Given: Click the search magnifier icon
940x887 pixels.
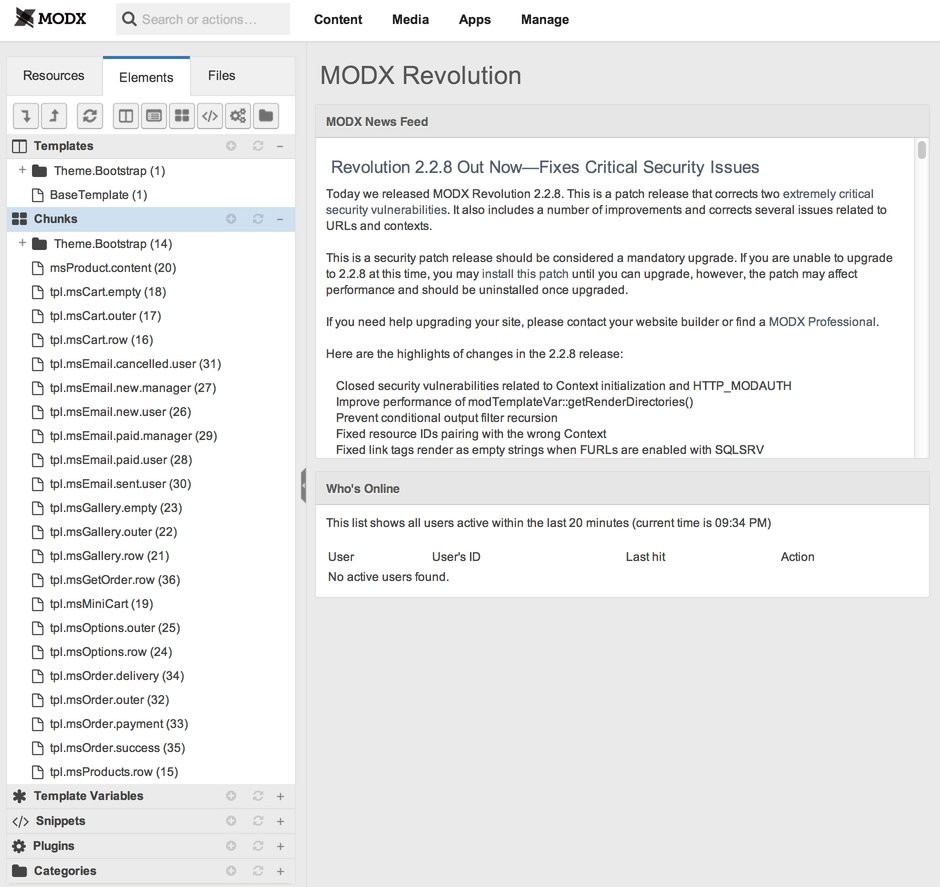Looking at the screenshot, I should click(129, 19).
